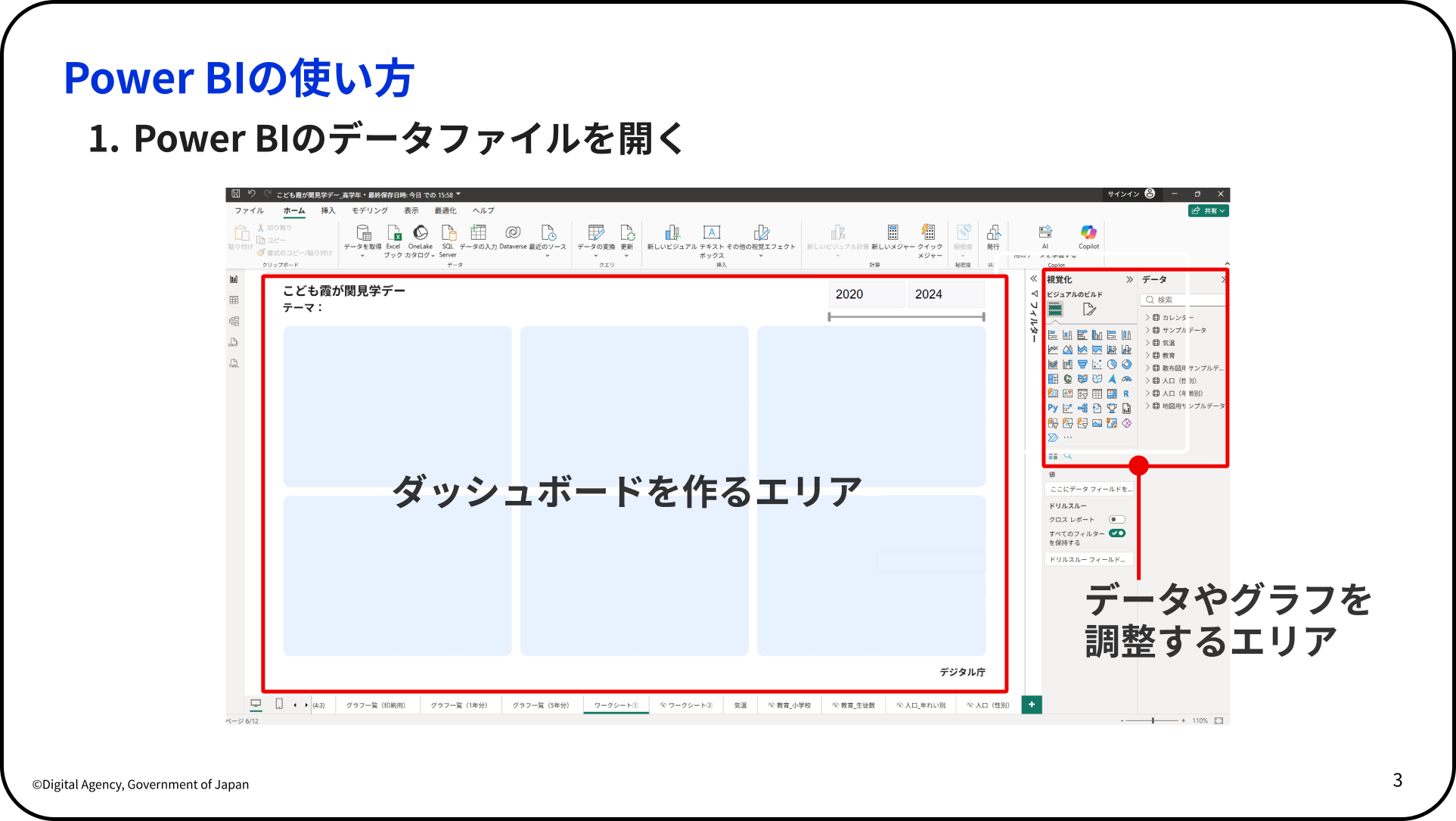Screen dimensions: 1456x821
Task: Collapse the 視覚化 pane with chevrons
Action: 1130,279
